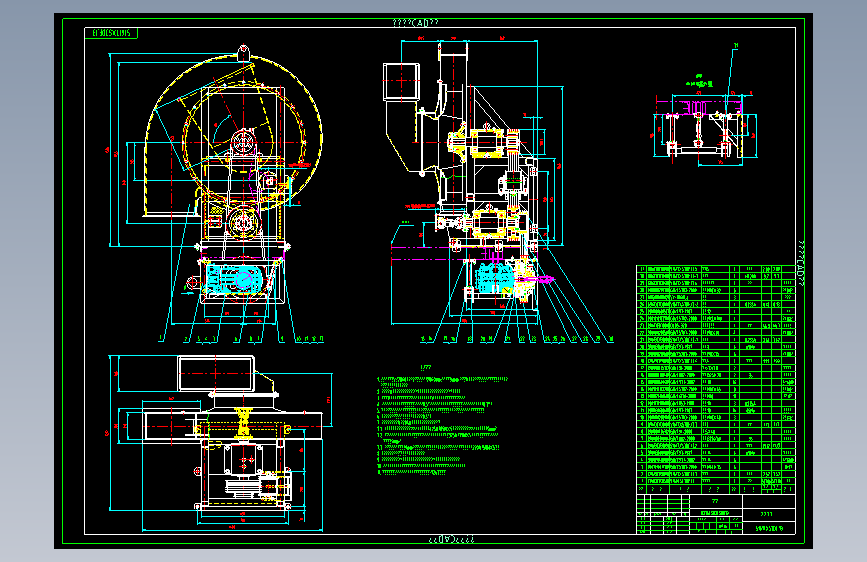Click the green parts list table
The height and width of the screenshot is (562, 867).
[715, 379]
